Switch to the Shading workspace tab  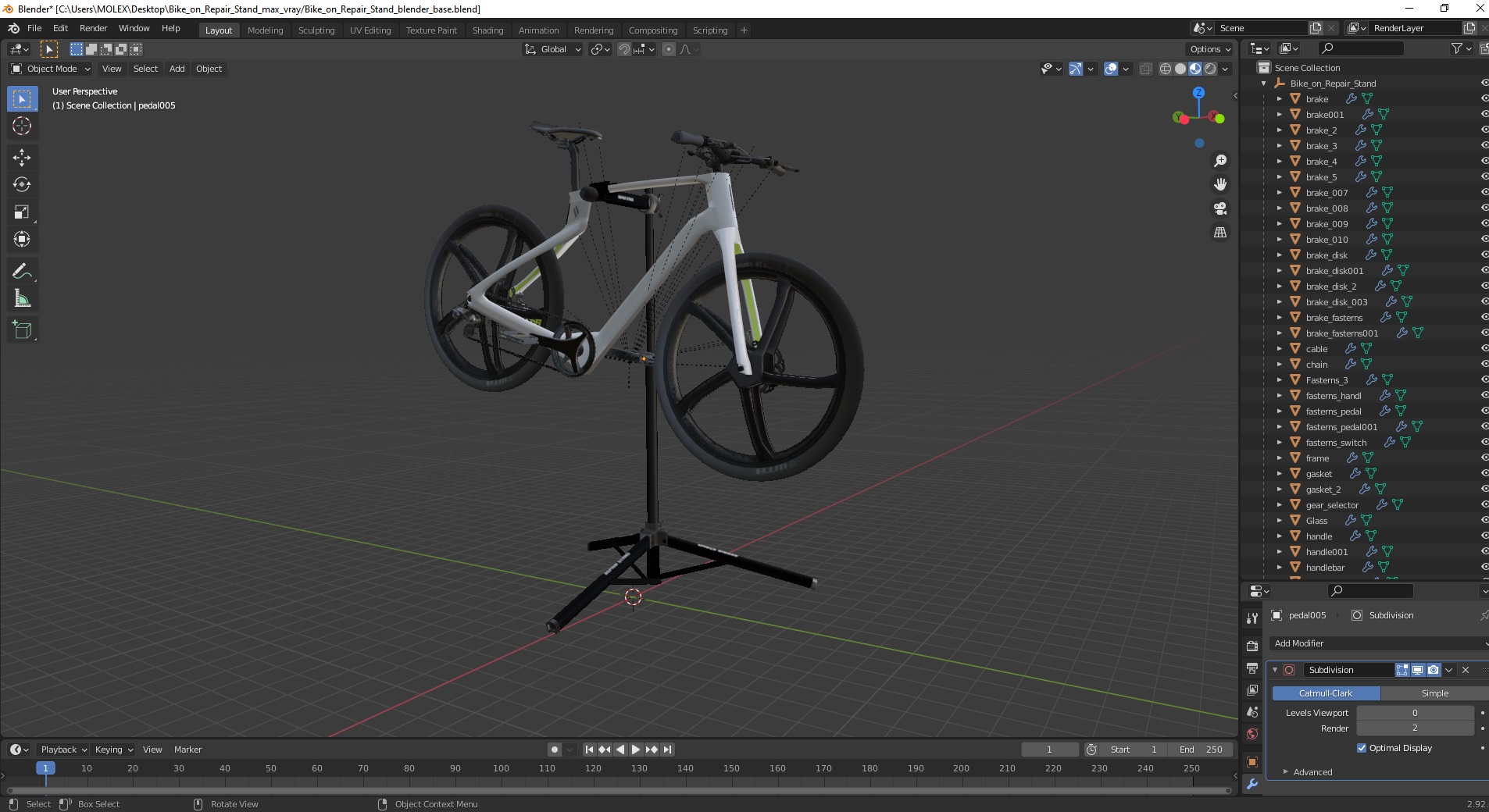click(487, 30)
